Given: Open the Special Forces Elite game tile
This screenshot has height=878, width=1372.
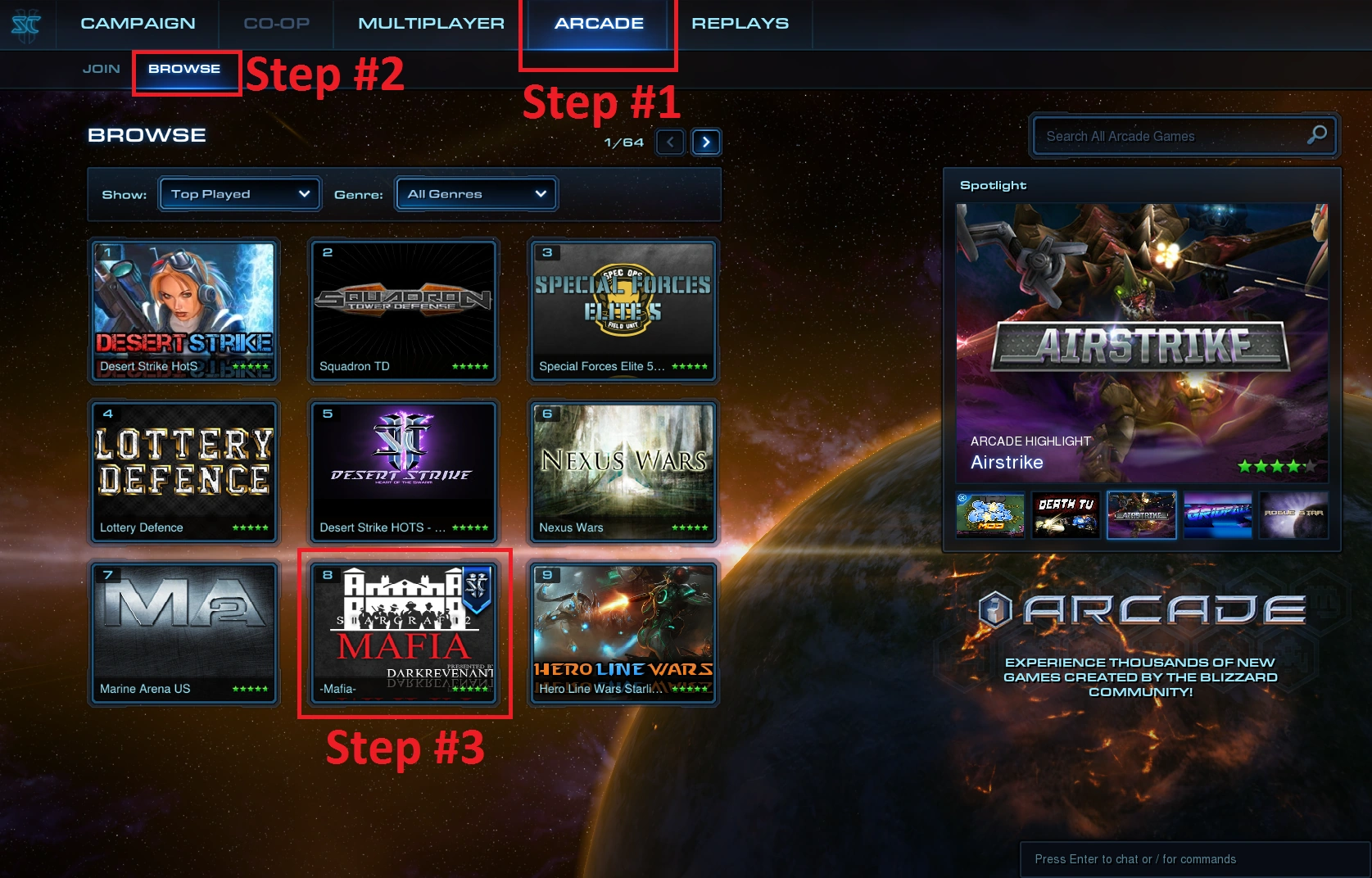Looking at the screenshot, I should coord(623,310).
